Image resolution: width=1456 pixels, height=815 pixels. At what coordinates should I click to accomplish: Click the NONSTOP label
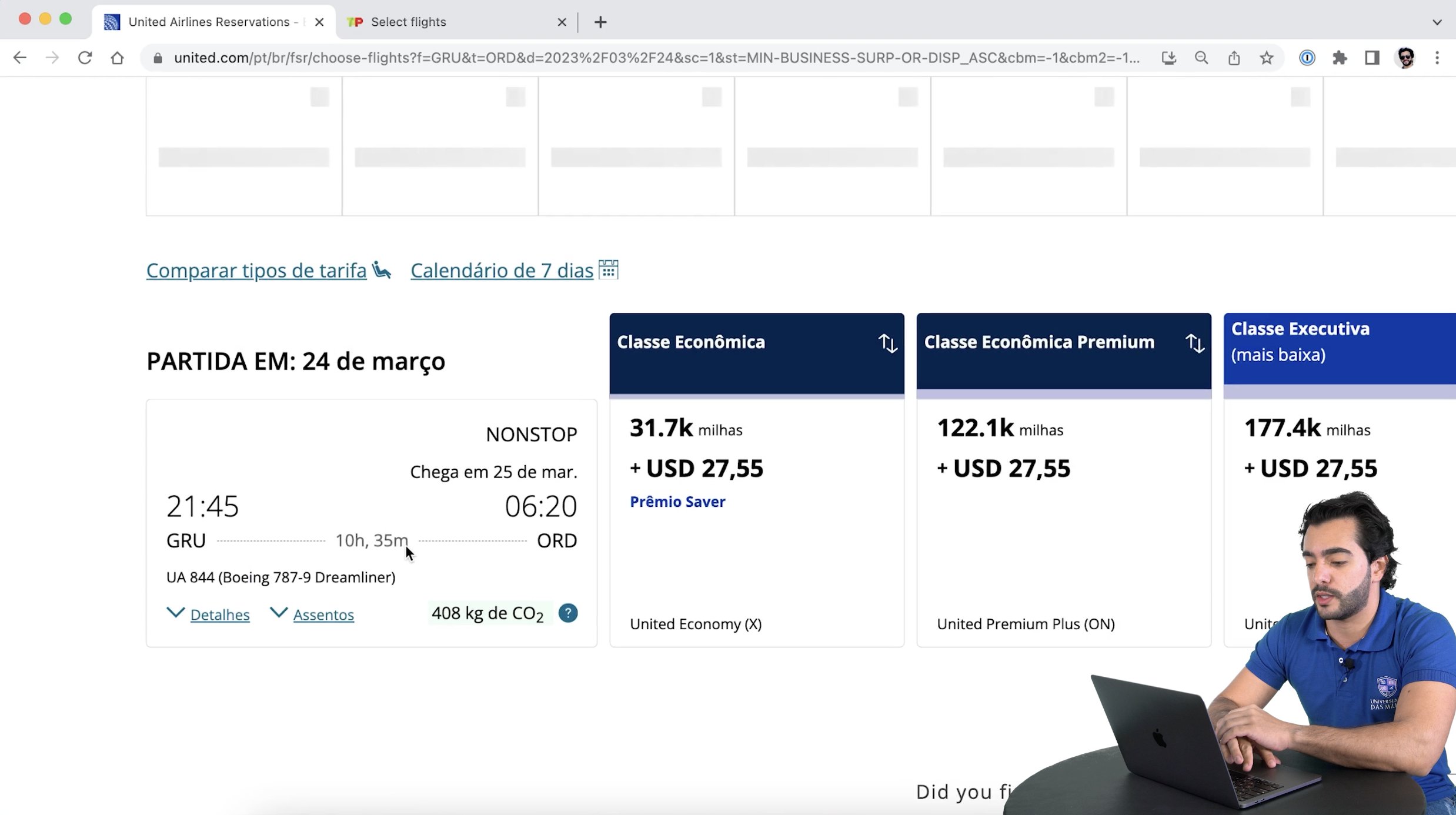tap(531, 435)
